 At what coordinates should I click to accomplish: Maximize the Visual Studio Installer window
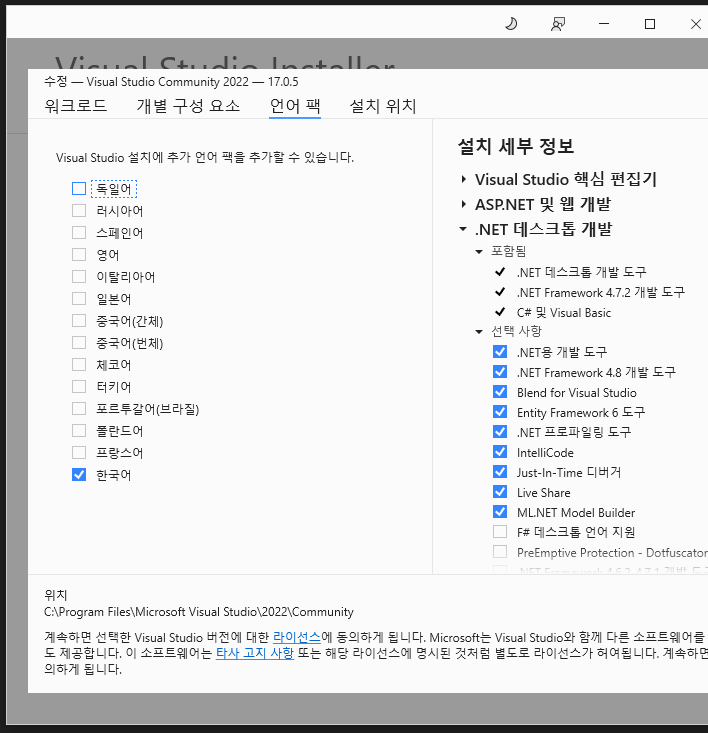tap(650, 24)
